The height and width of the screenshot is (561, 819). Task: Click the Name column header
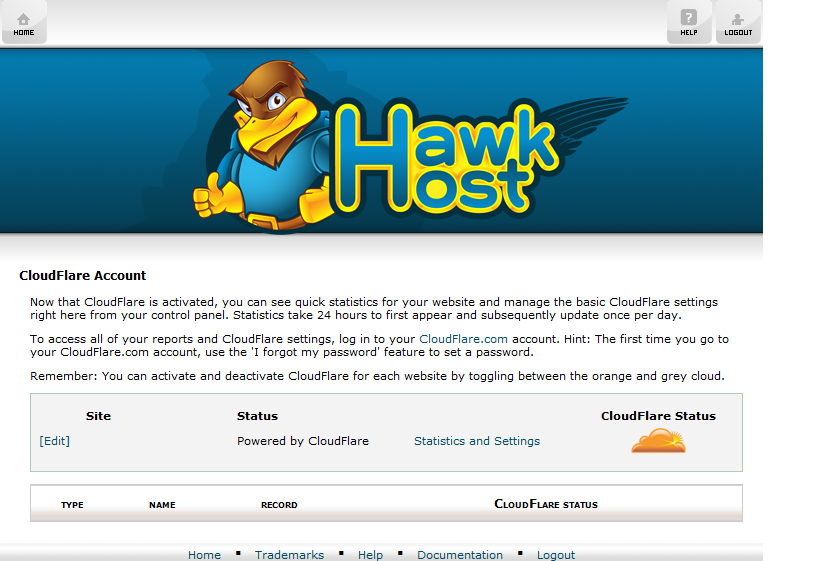tap(162, 505)
